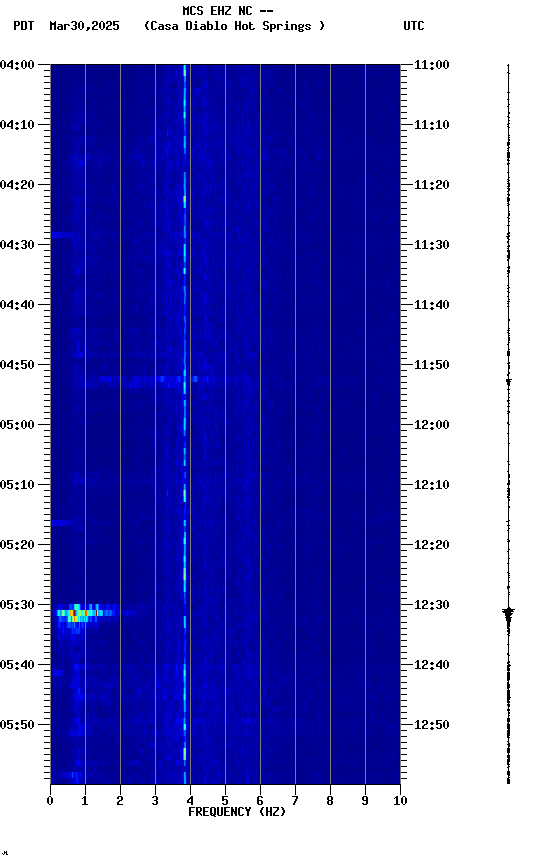The width and height of the screenshot is (552, 864).
Task: Click the 11:20 UTC time label
Action: pyautogui.click(x=432, y=185)
